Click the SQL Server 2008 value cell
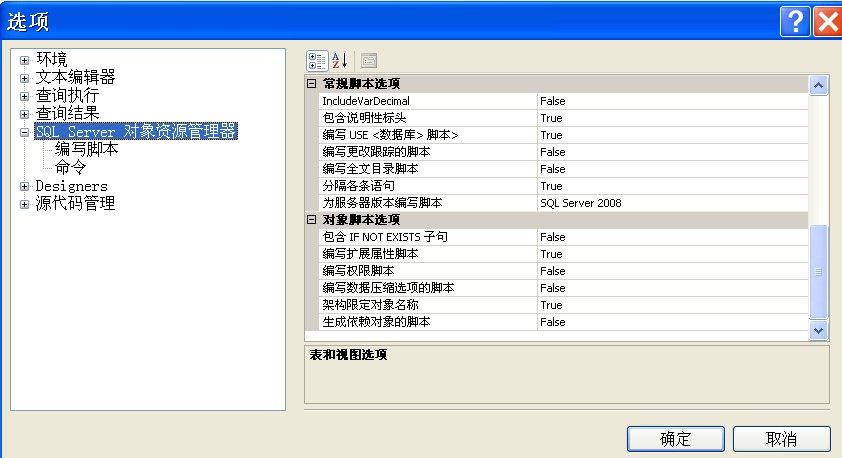This screenshot has height=458, width=842. click(x=673, y=203)
